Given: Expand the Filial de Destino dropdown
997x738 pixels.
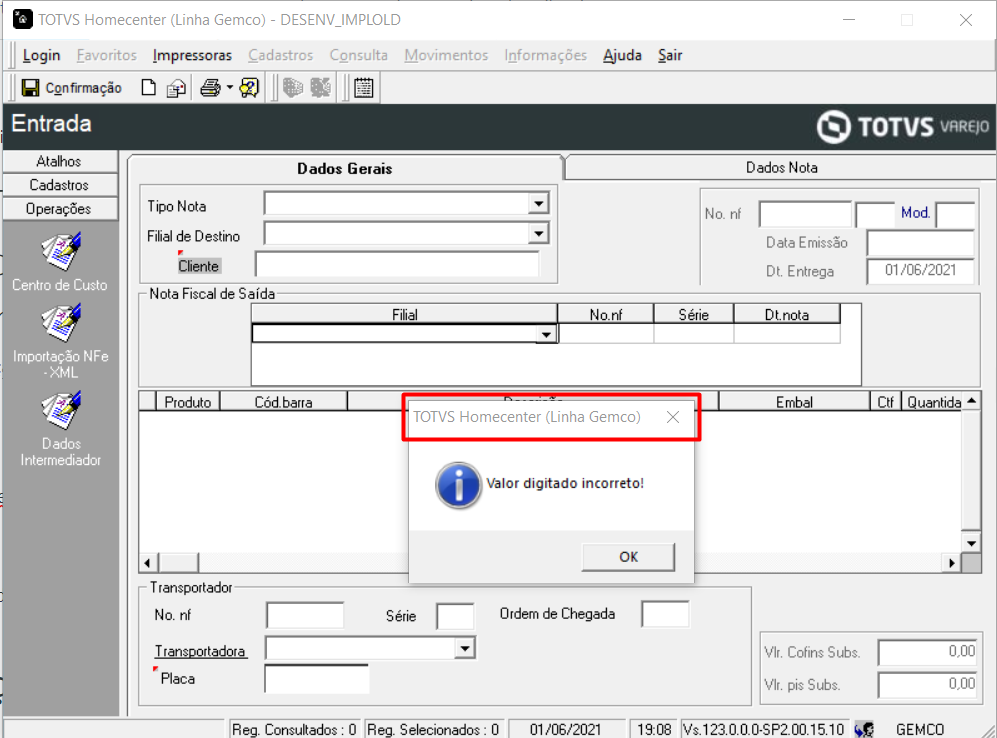Looking at the screenshot, I should click(539, 234).
